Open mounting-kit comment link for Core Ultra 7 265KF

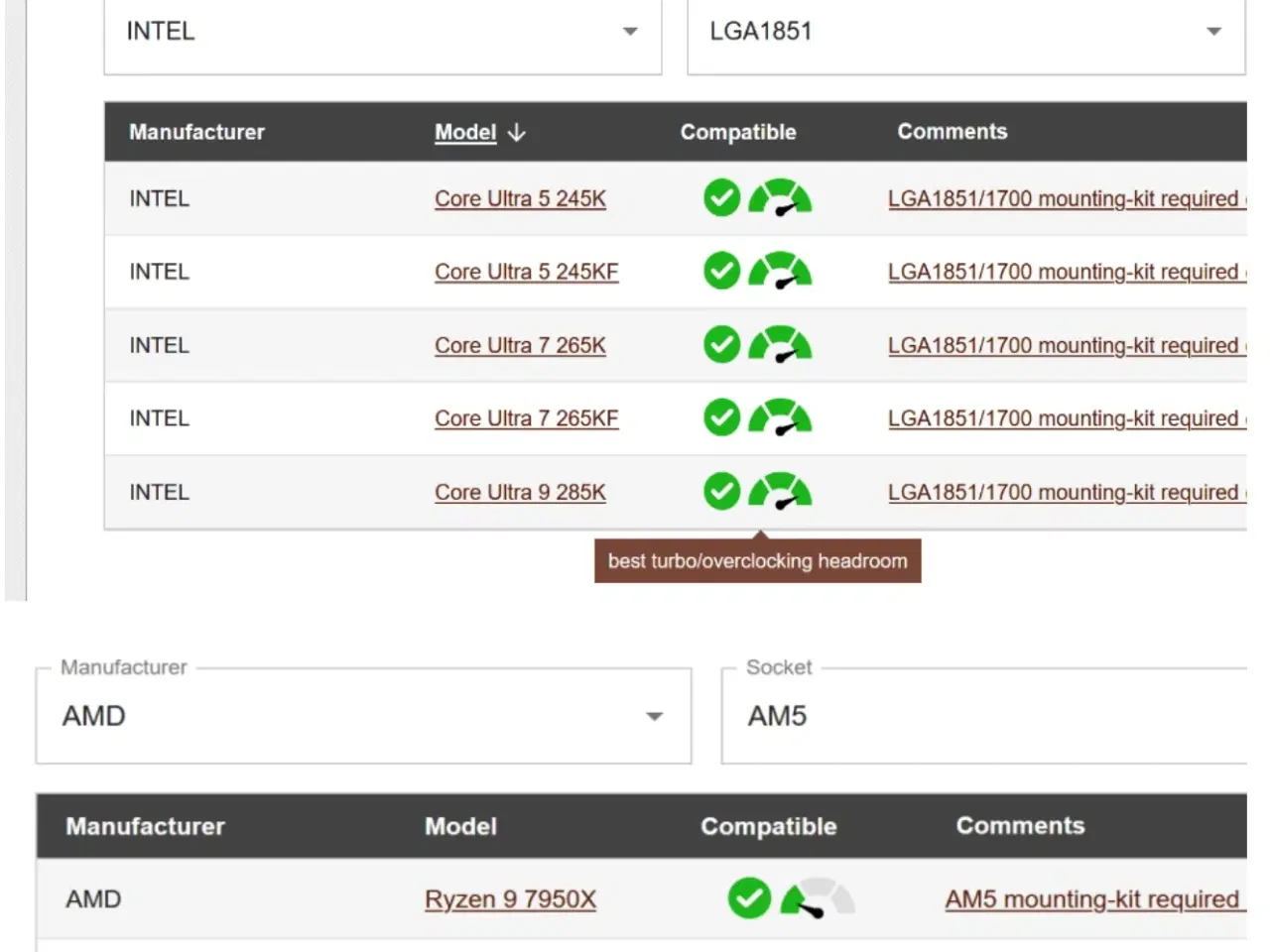[1067, 418]
